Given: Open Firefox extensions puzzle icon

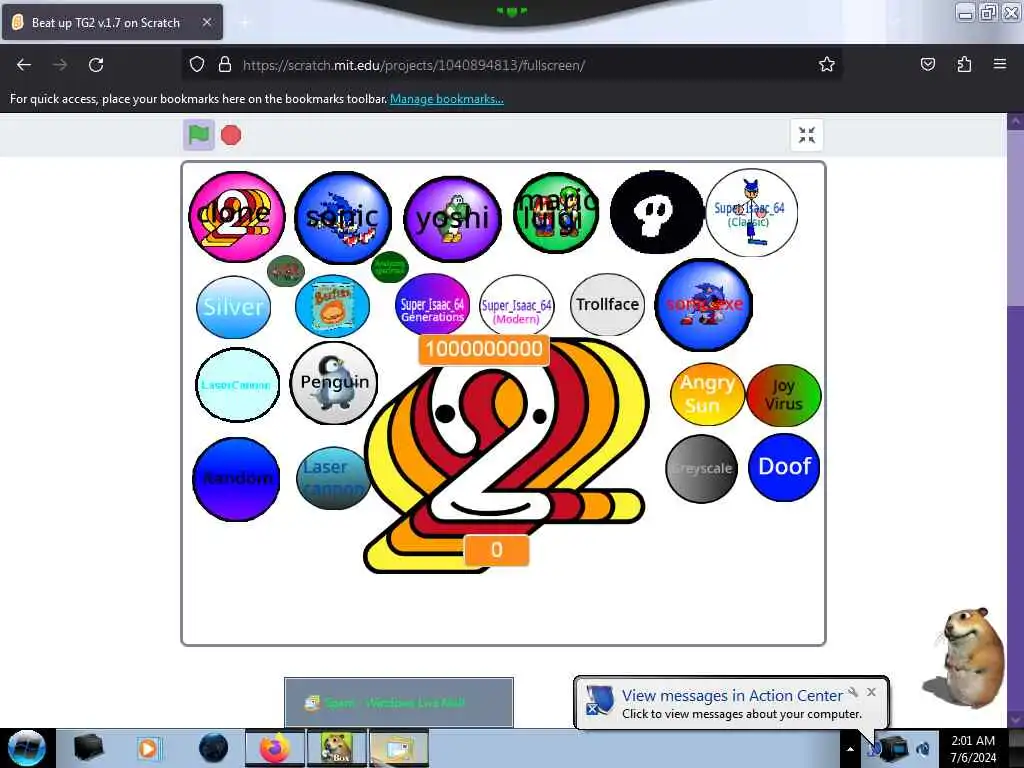Looking at the screenshot, I should pos(964,64).
